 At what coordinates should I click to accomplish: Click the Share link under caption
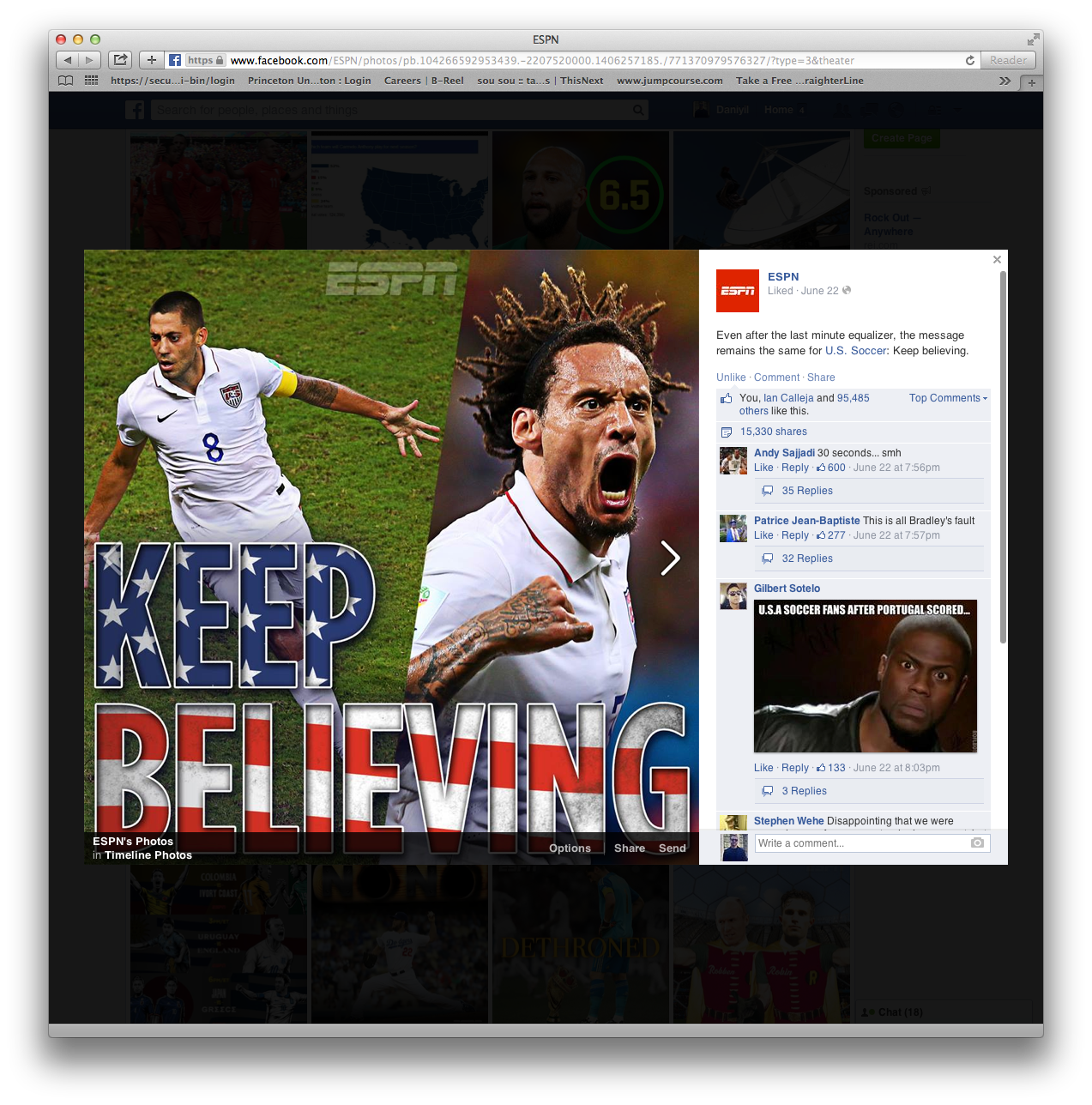[x=821, y=377]
